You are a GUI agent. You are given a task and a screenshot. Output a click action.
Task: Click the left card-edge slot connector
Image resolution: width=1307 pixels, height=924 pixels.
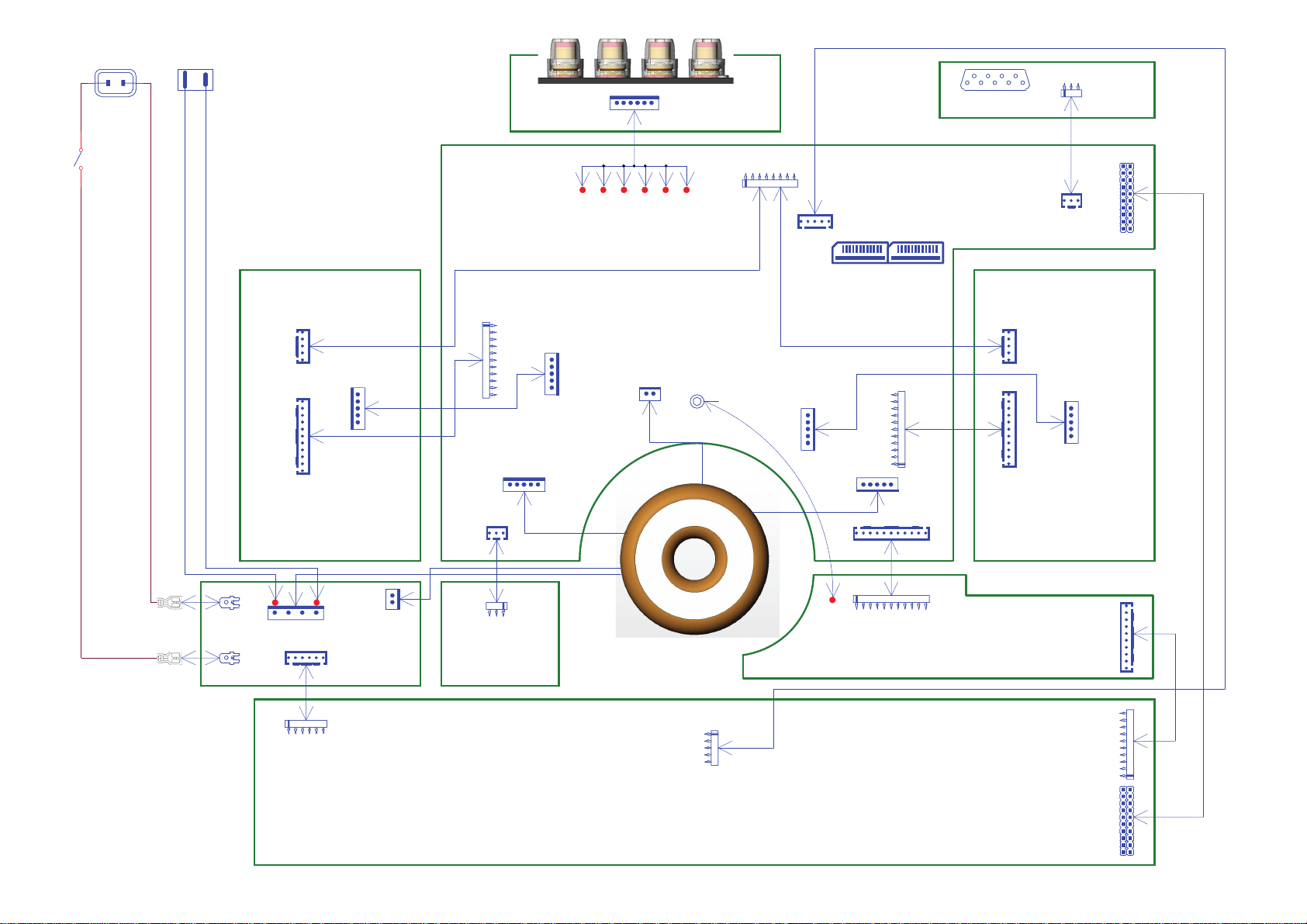[x=859, y=252]
